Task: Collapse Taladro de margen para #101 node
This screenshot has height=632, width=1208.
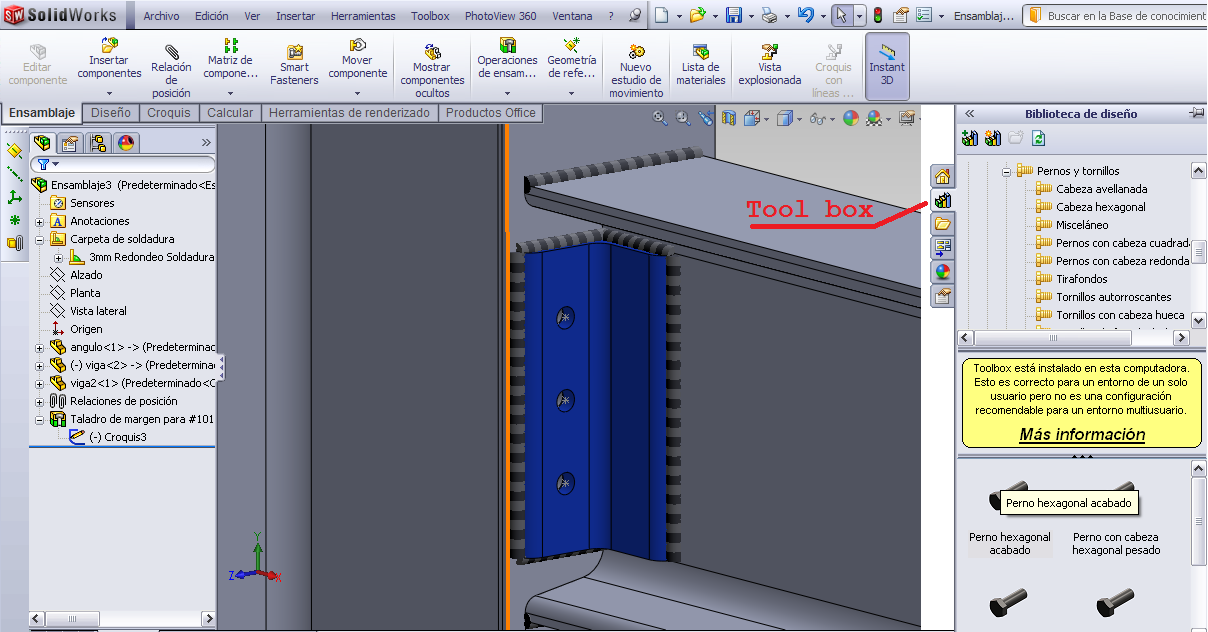Action: coord(39,420)
